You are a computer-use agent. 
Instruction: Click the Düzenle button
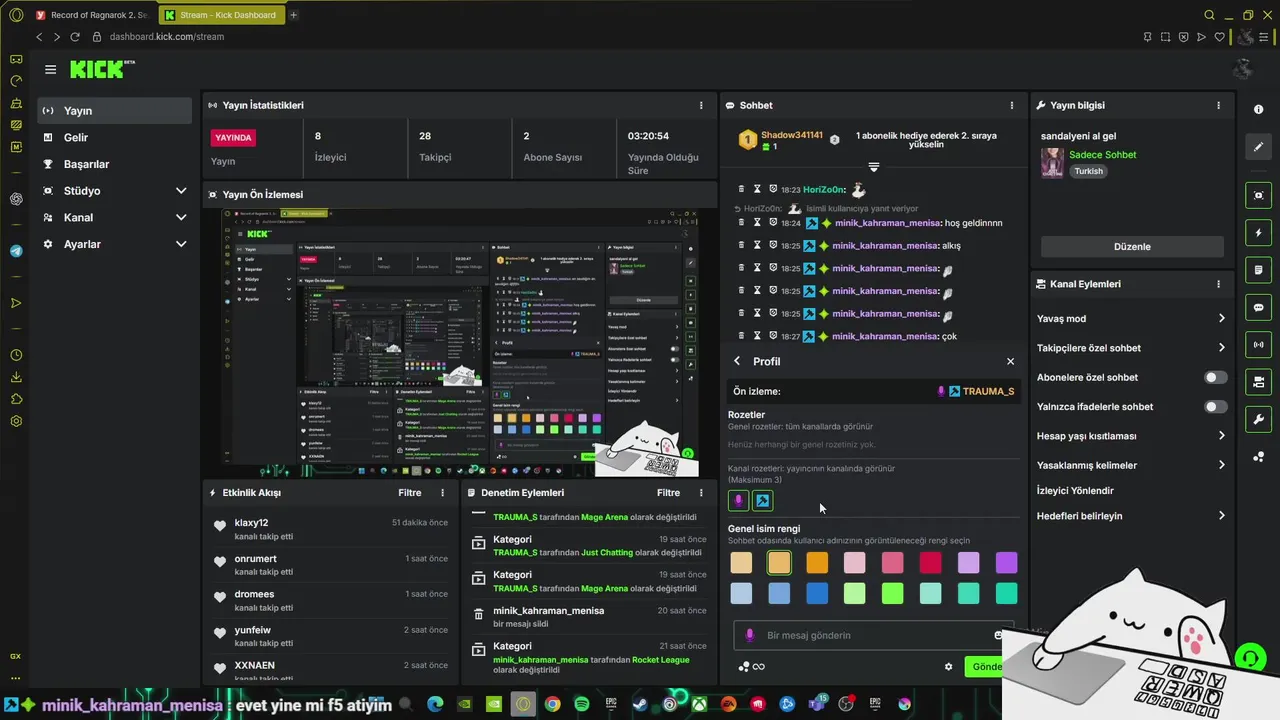pyautogui.click(x=1132, y=247)
